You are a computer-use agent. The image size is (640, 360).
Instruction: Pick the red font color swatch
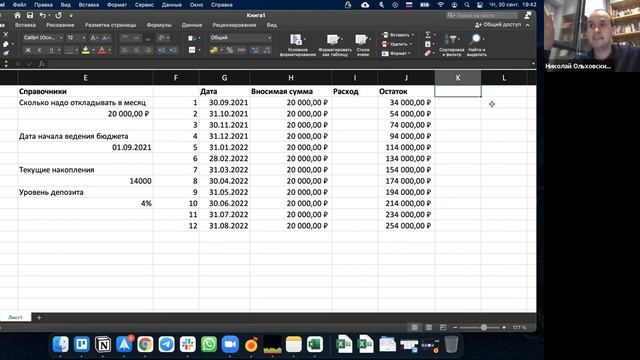(102, 50)
